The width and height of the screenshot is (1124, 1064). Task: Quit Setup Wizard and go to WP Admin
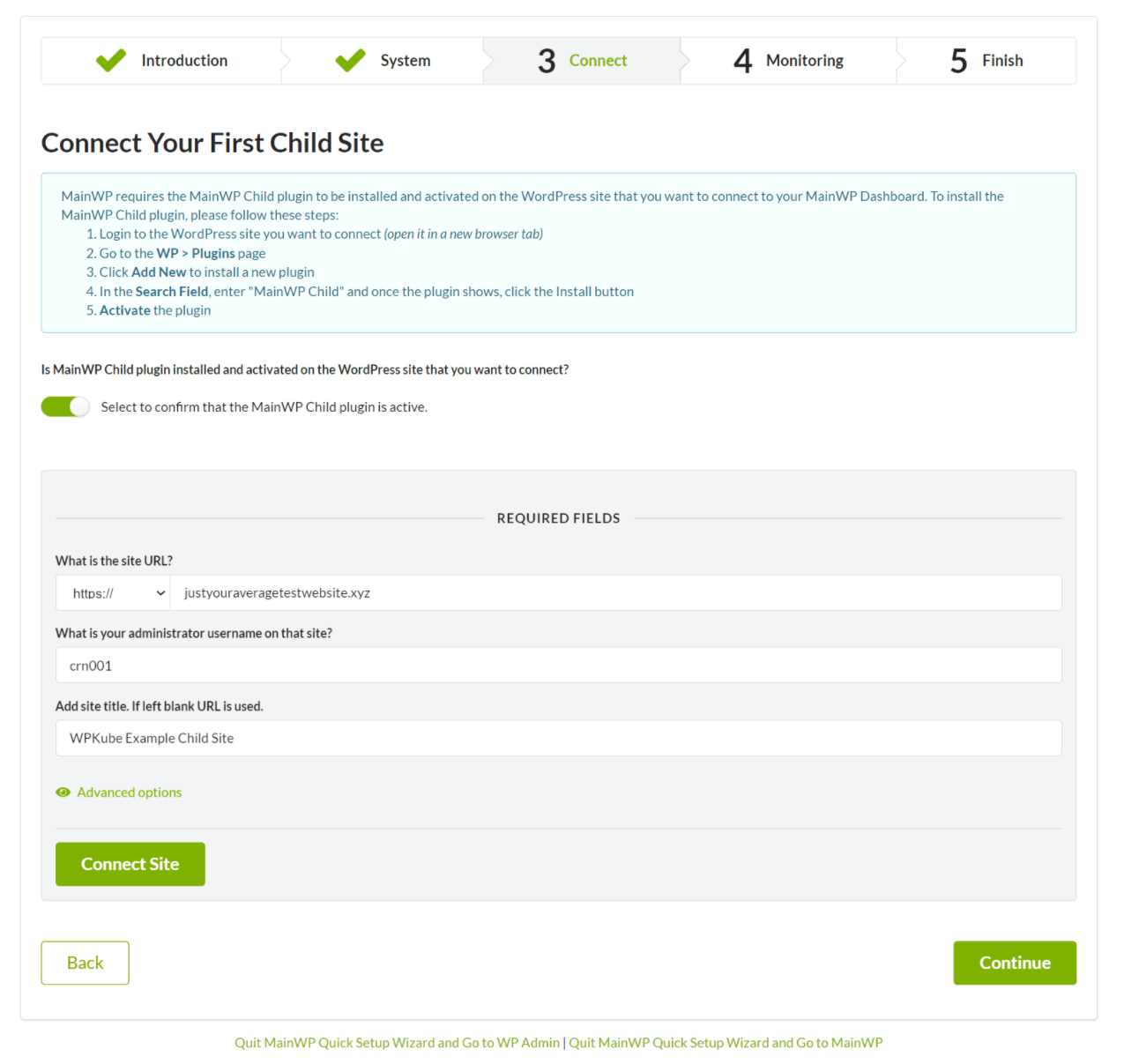click(x=397, y=1043)
